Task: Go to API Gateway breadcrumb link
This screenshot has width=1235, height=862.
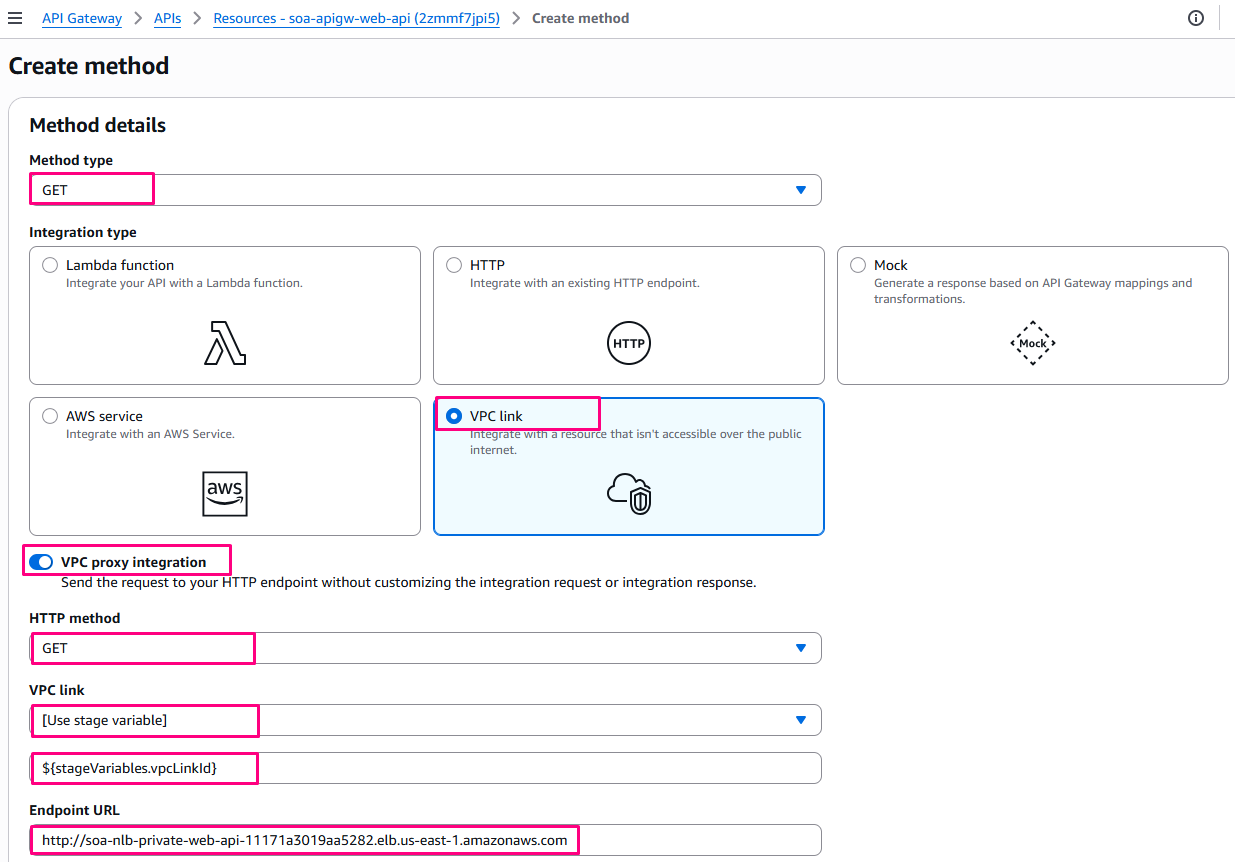Action: (x=82, y=18)
